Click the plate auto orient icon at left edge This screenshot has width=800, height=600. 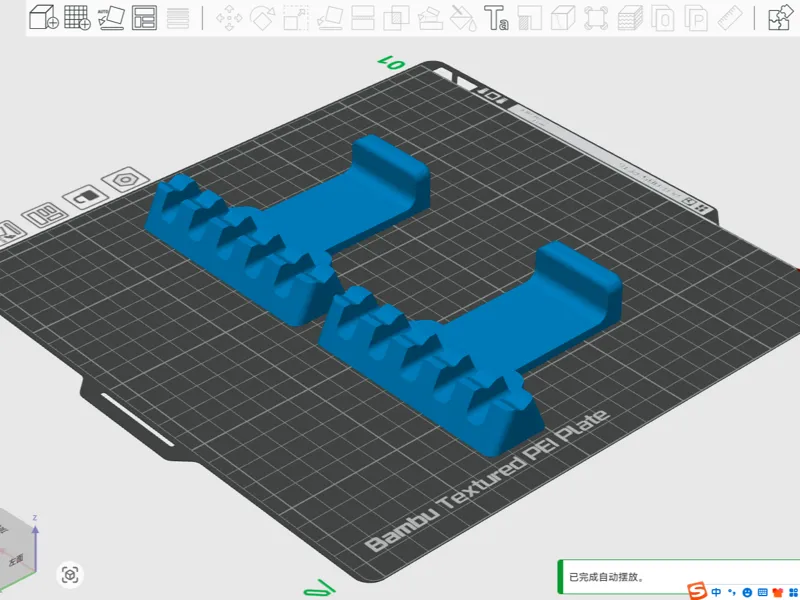(x=10, y=233)
